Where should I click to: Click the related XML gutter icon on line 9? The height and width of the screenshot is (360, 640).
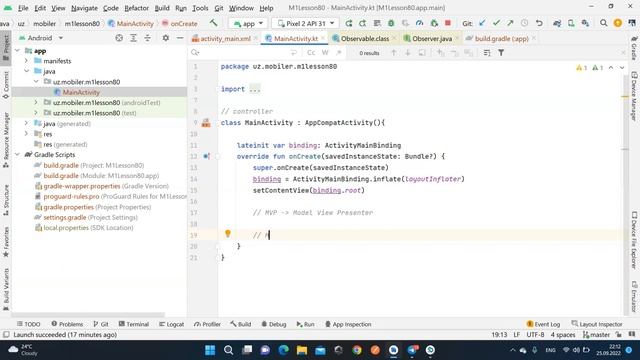[x=206, y=122]
